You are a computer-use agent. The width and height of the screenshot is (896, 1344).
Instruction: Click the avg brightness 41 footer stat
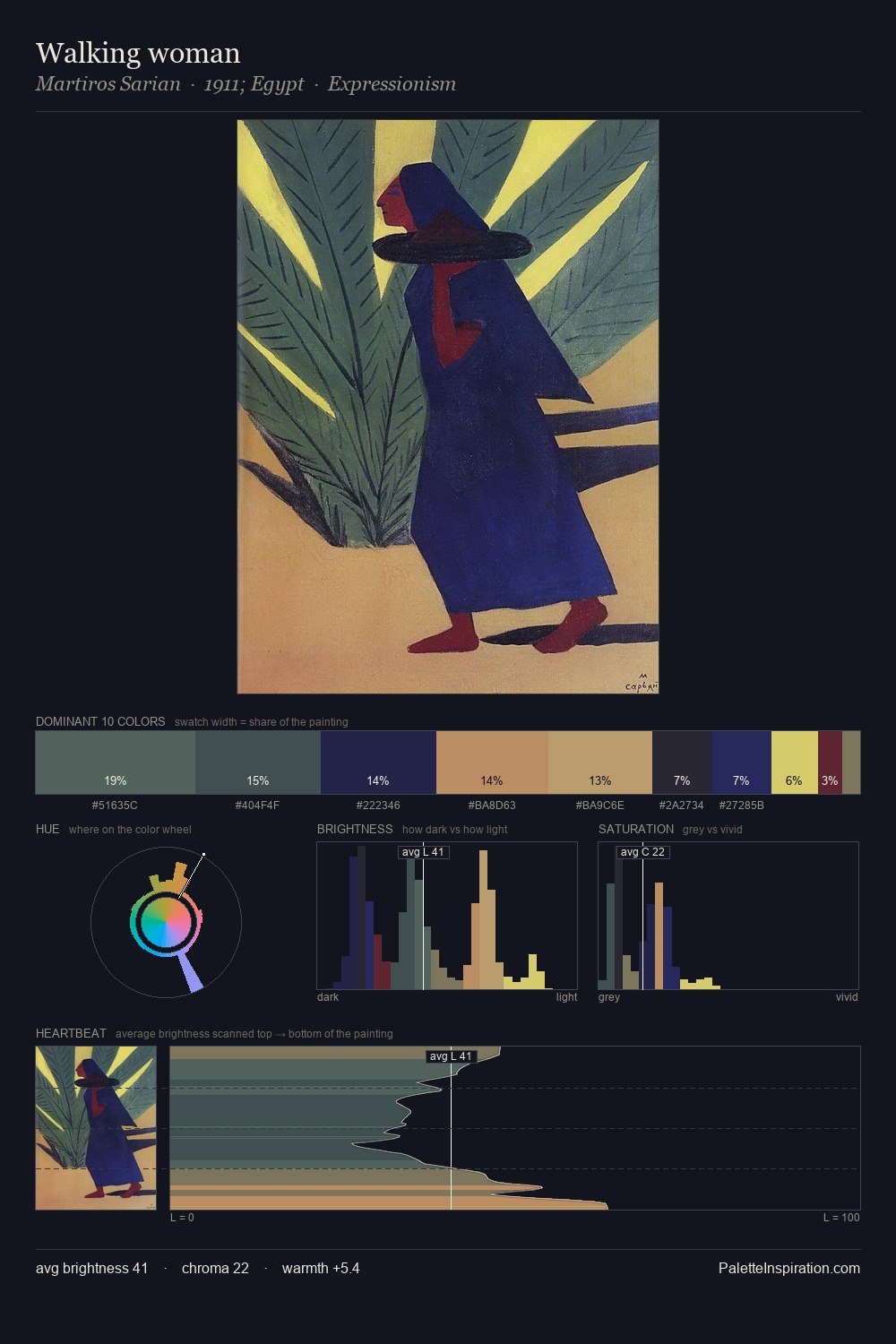click(92, 1268)
